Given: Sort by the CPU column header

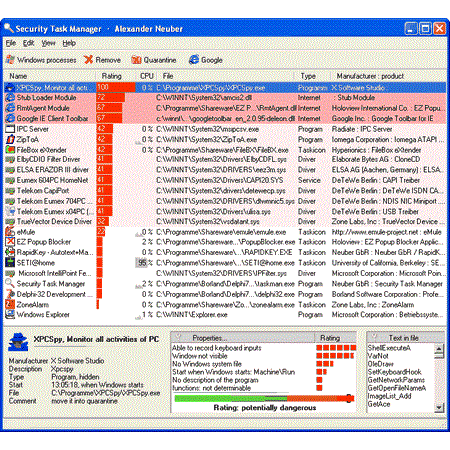Looking at the screenshot, I should (146, 76).
